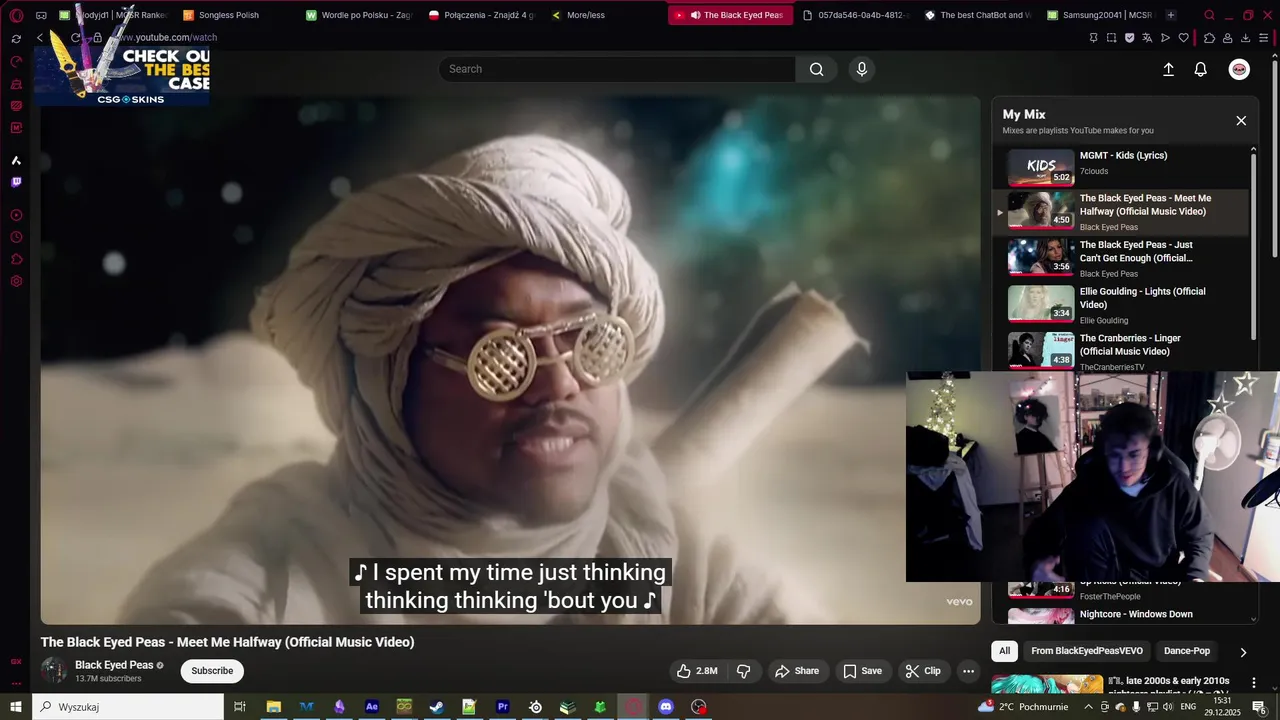
Task: Select the All filter chip
Action: tap(1004, 651)
